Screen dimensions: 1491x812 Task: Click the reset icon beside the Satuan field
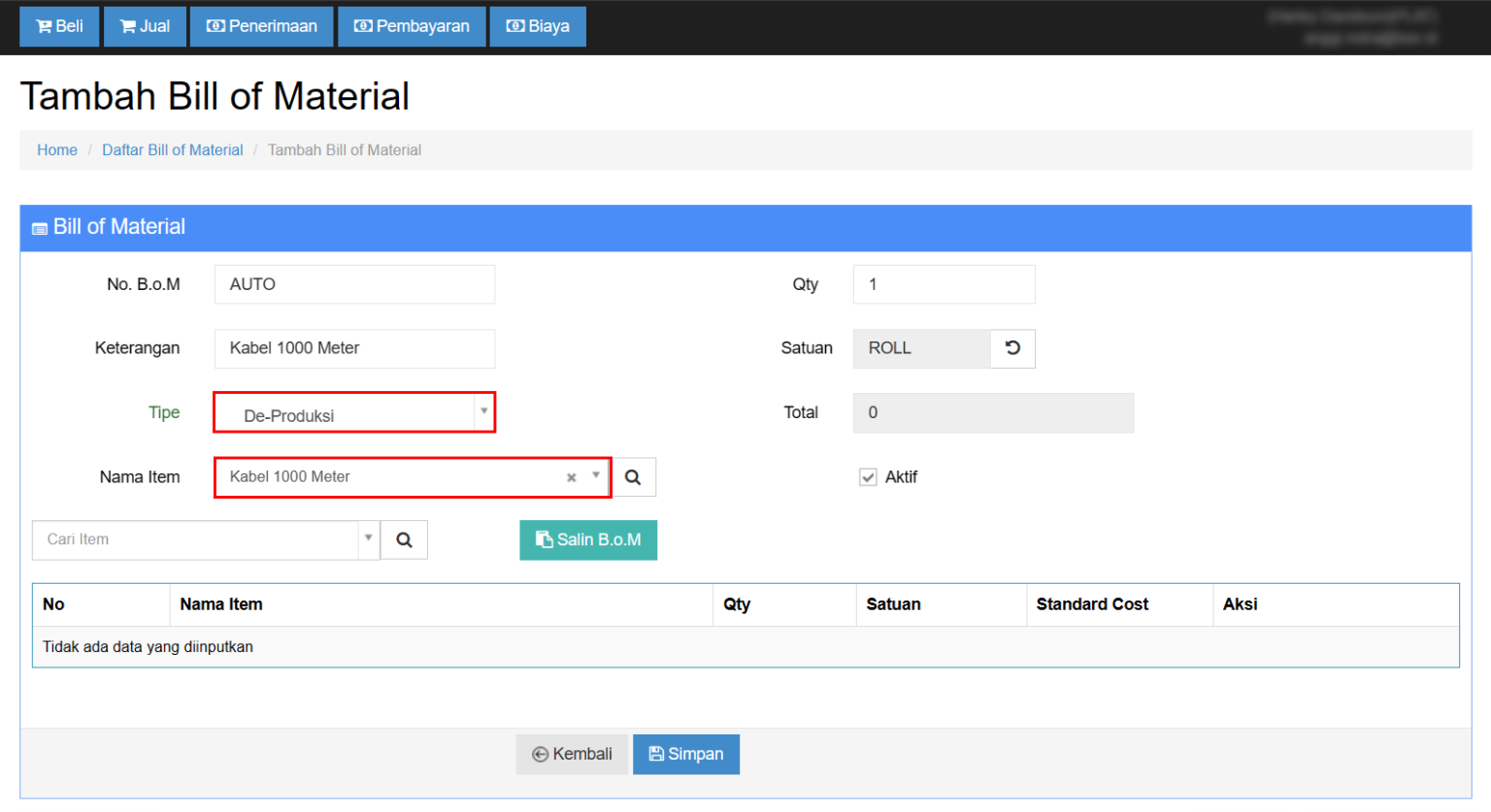[x=1012, y=348]
